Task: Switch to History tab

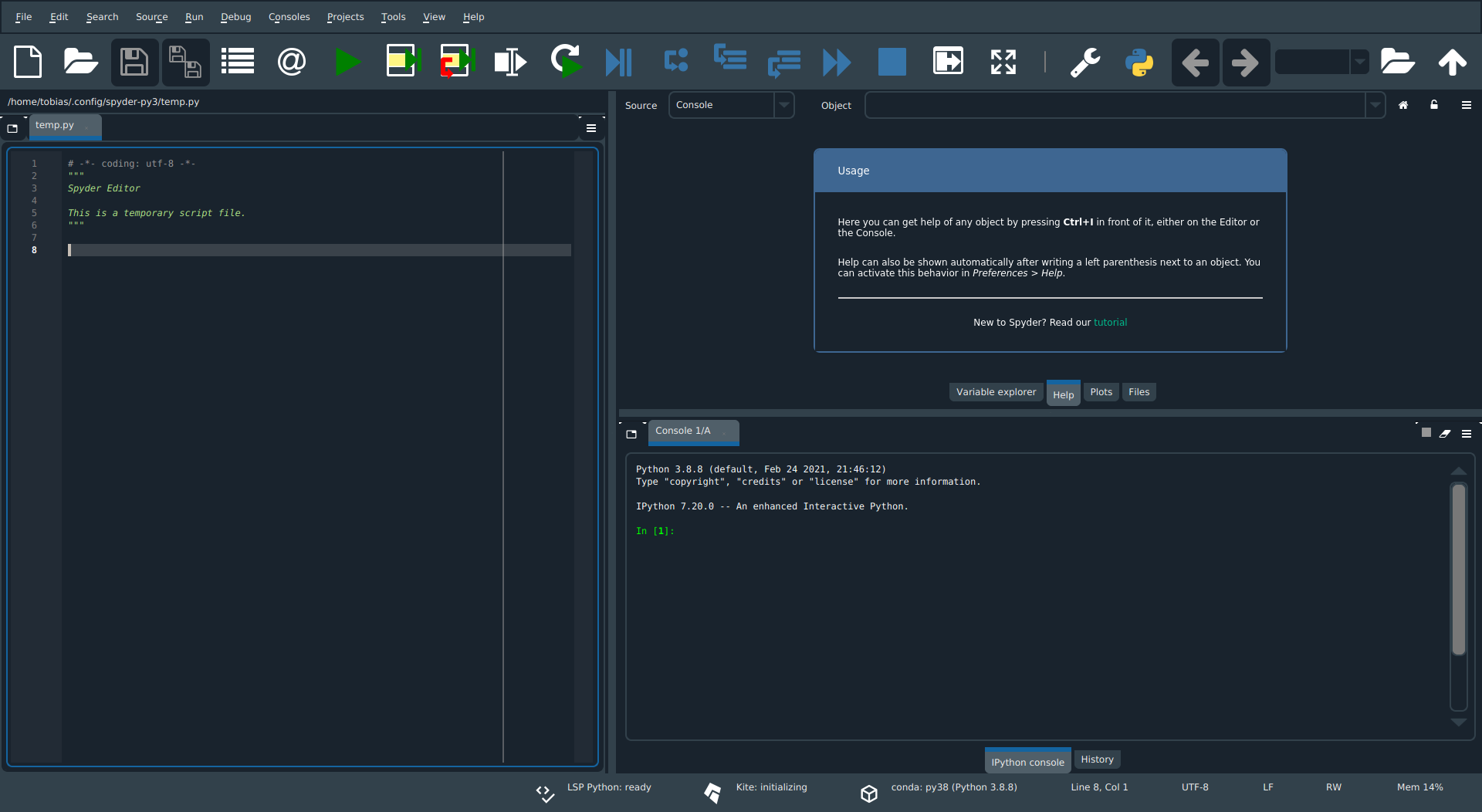Action: click(1097, 760)
